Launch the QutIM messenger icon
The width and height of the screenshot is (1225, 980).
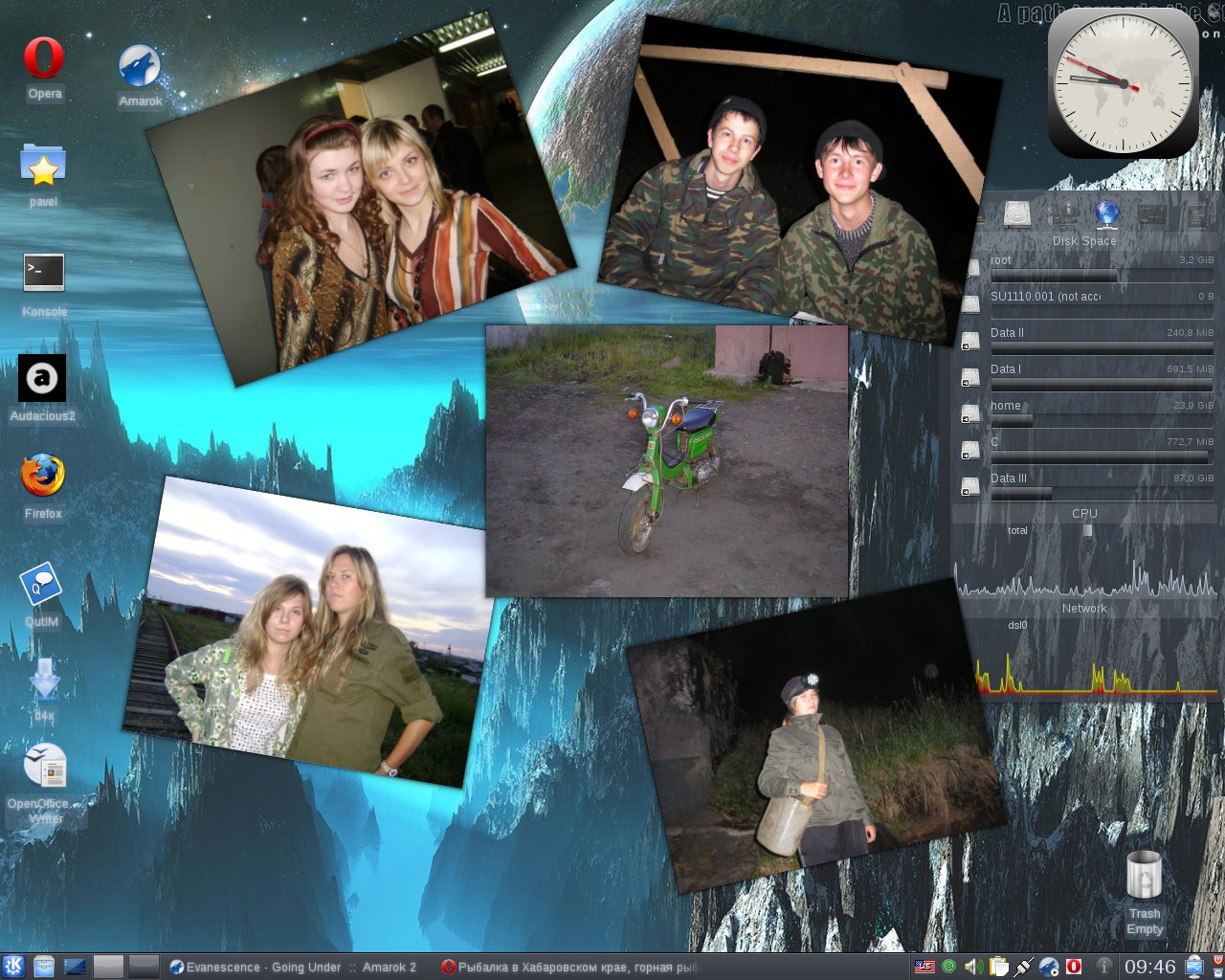point(41,585)
